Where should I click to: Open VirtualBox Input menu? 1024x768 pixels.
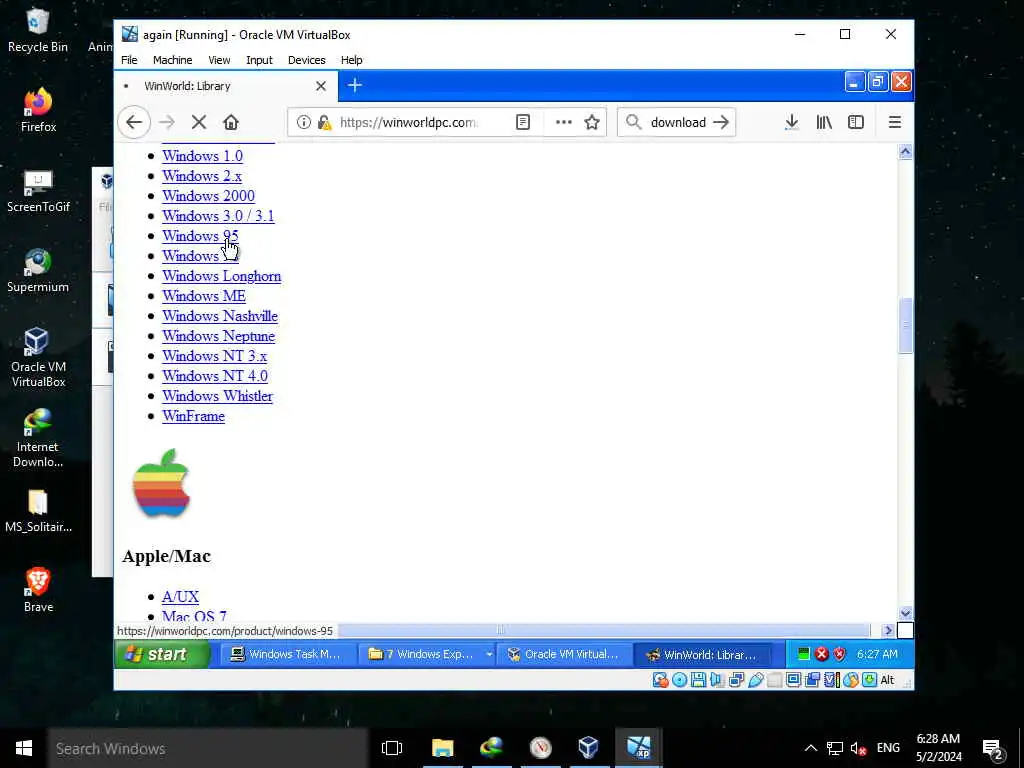click(x=259, y=60)
